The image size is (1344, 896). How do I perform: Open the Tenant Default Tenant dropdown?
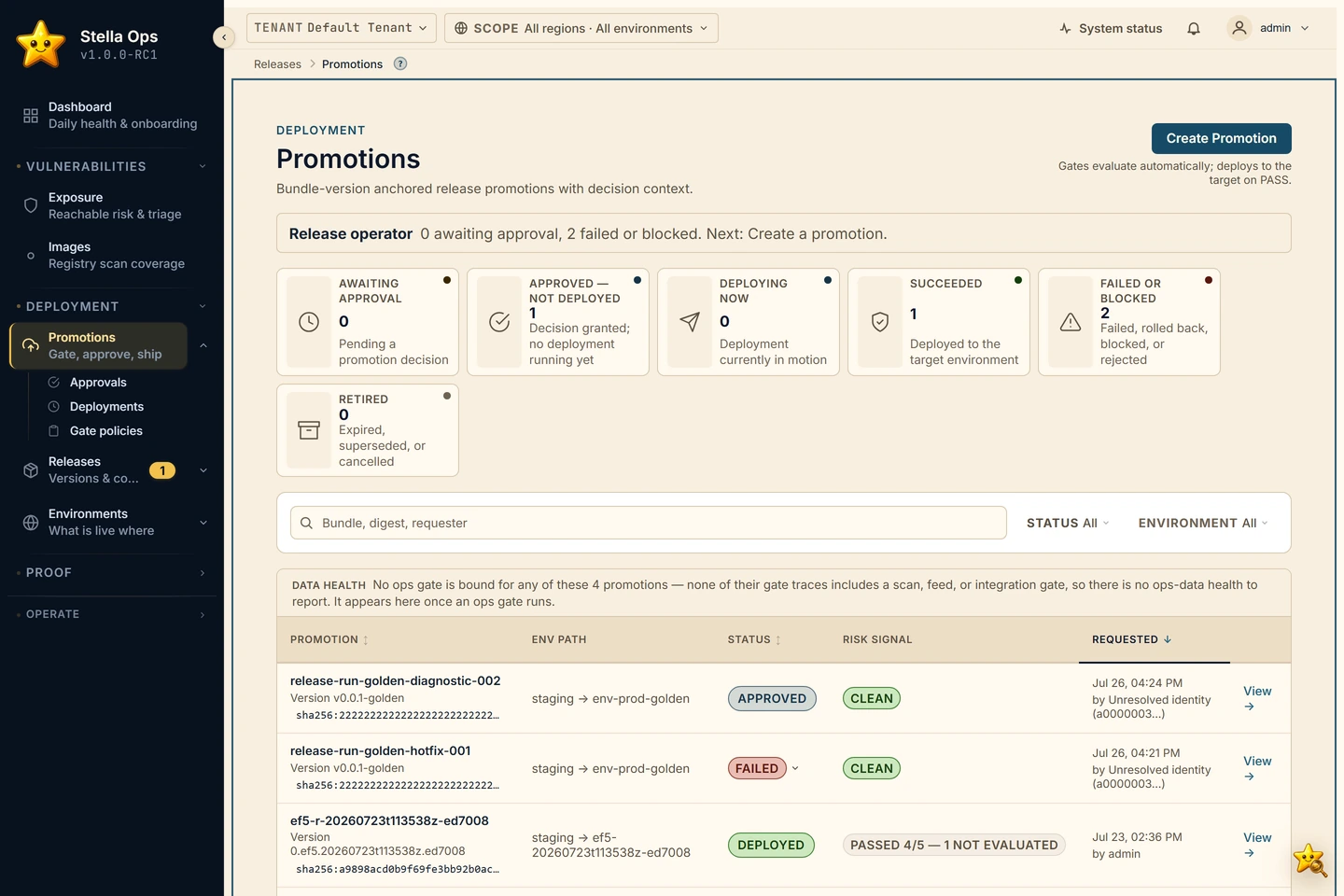click(342, 28)
